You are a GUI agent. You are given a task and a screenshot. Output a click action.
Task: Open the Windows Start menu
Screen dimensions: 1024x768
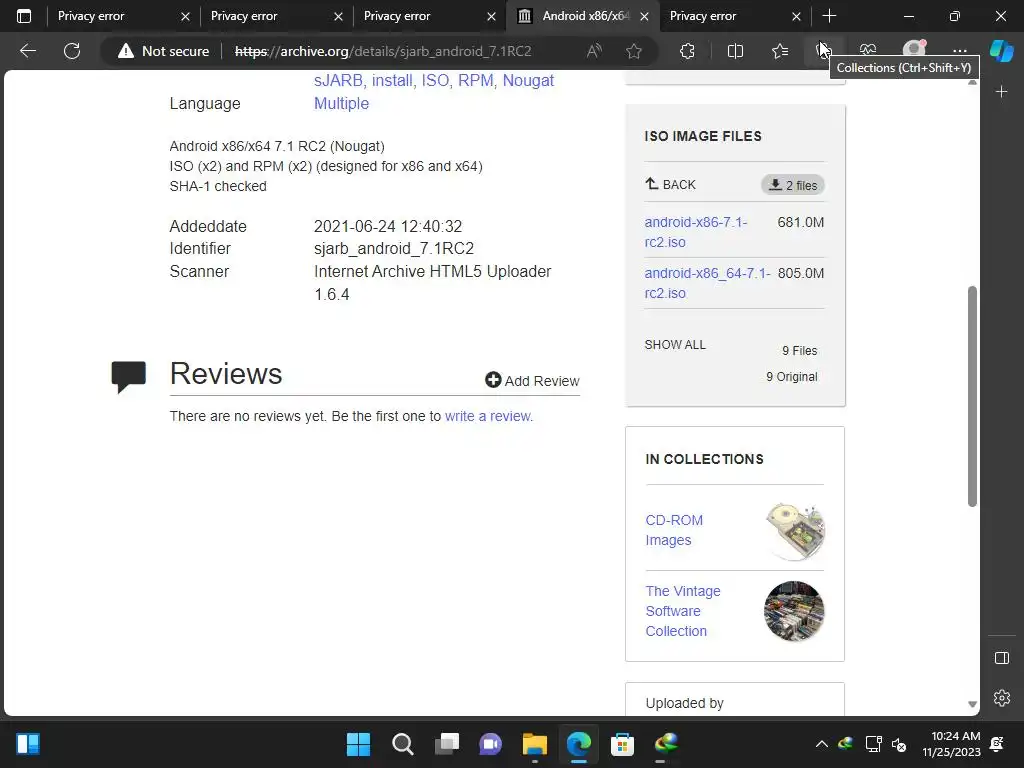tap(358, 744)
